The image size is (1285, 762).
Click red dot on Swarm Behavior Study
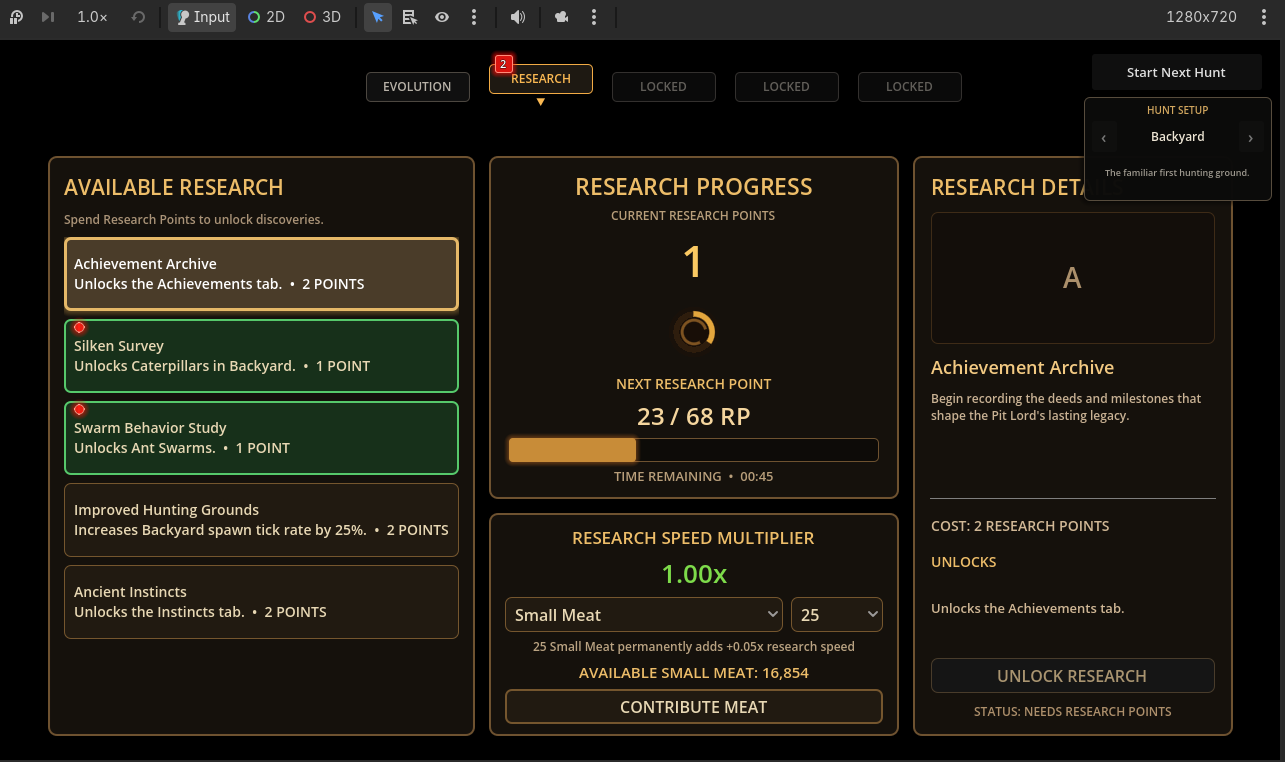point(79,409)
